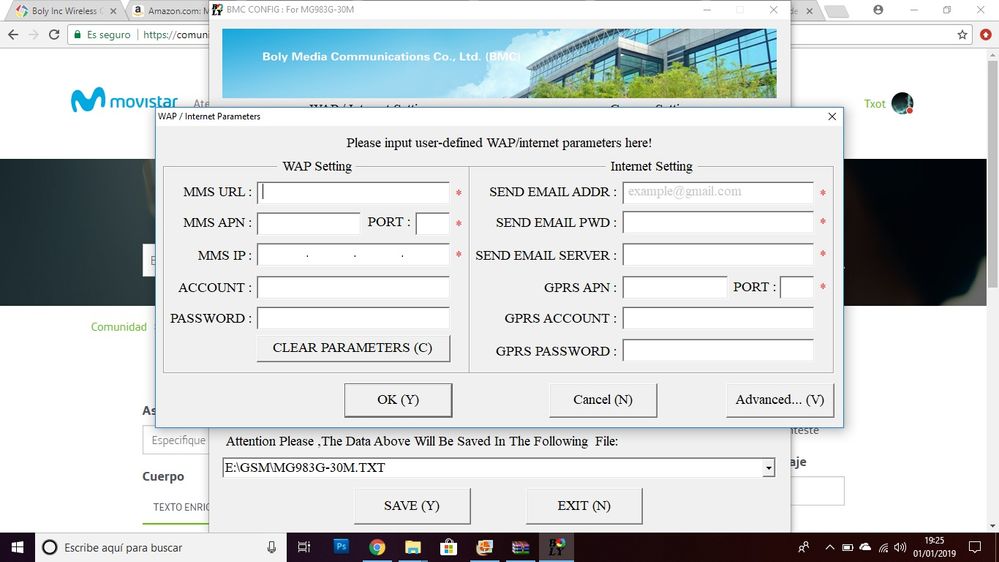This screenshot has height=562, width=999.
Task: Focus the SEND EMAIL ADDR field
Action: (x=718, y=192)
